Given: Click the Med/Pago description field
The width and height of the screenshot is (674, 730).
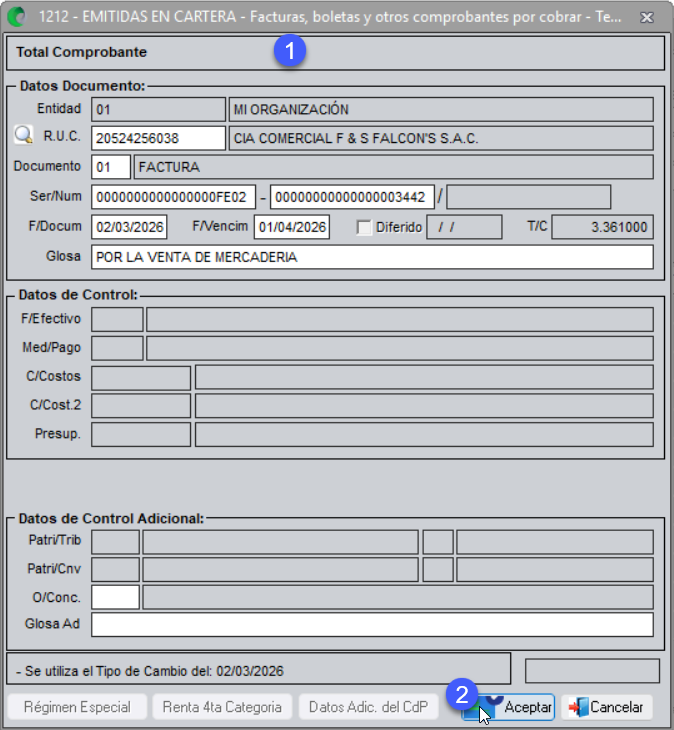Looking at the screenshot, I should coord(400,348).
